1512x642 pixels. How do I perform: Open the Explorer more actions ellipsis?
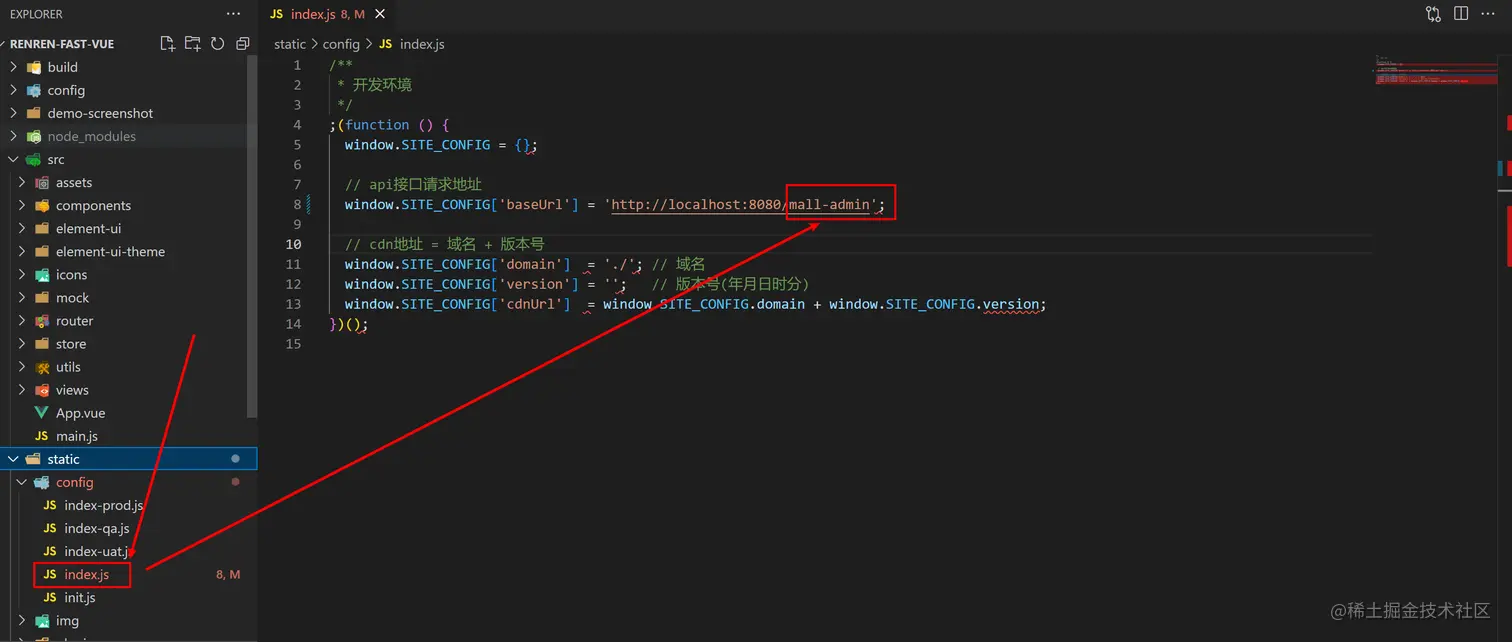click(x=233, y=14)
